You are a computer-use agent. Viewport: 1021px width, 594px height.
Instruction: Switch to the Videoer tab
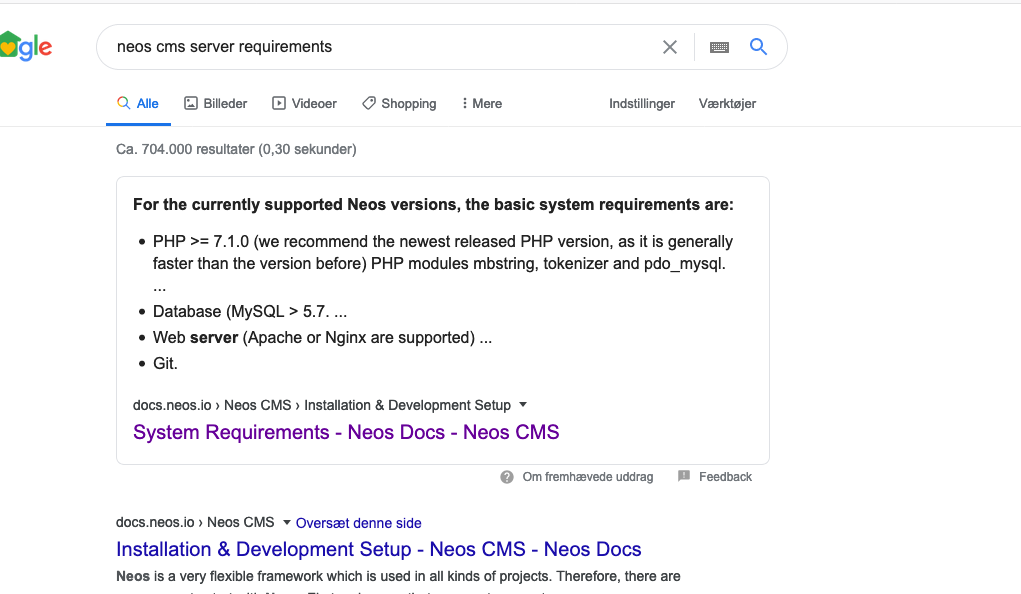(304, 103)
